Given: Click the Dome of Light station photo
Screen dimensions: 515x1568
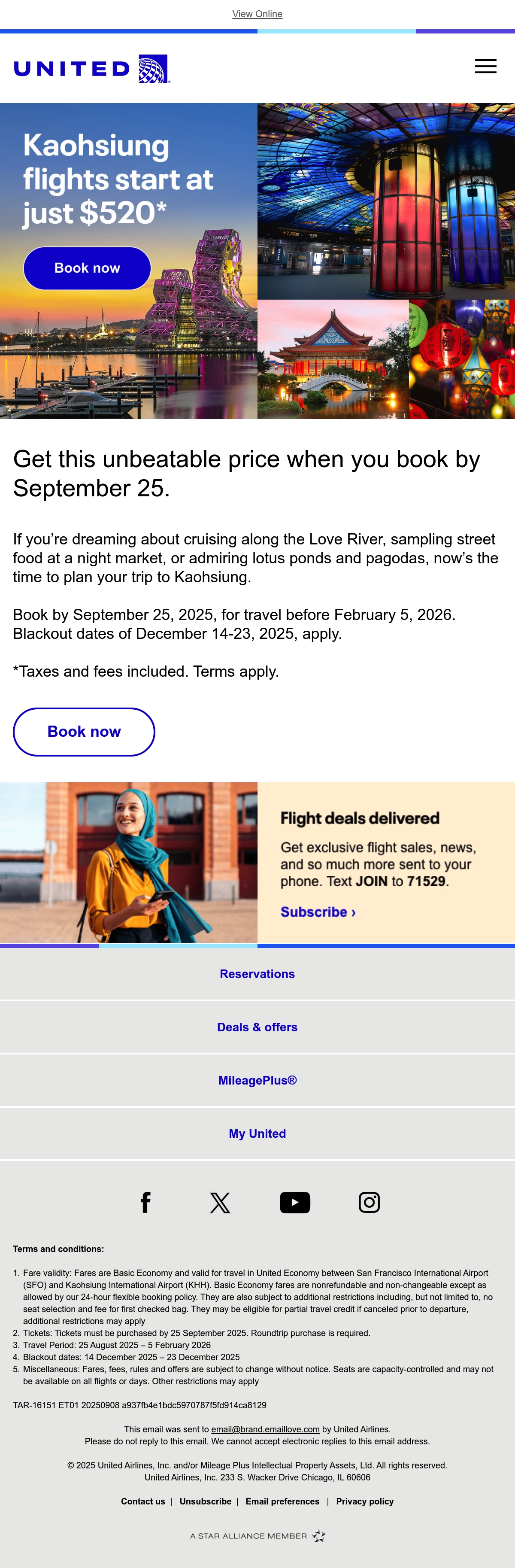Looking at the screenshot, I should coord(386,201).
